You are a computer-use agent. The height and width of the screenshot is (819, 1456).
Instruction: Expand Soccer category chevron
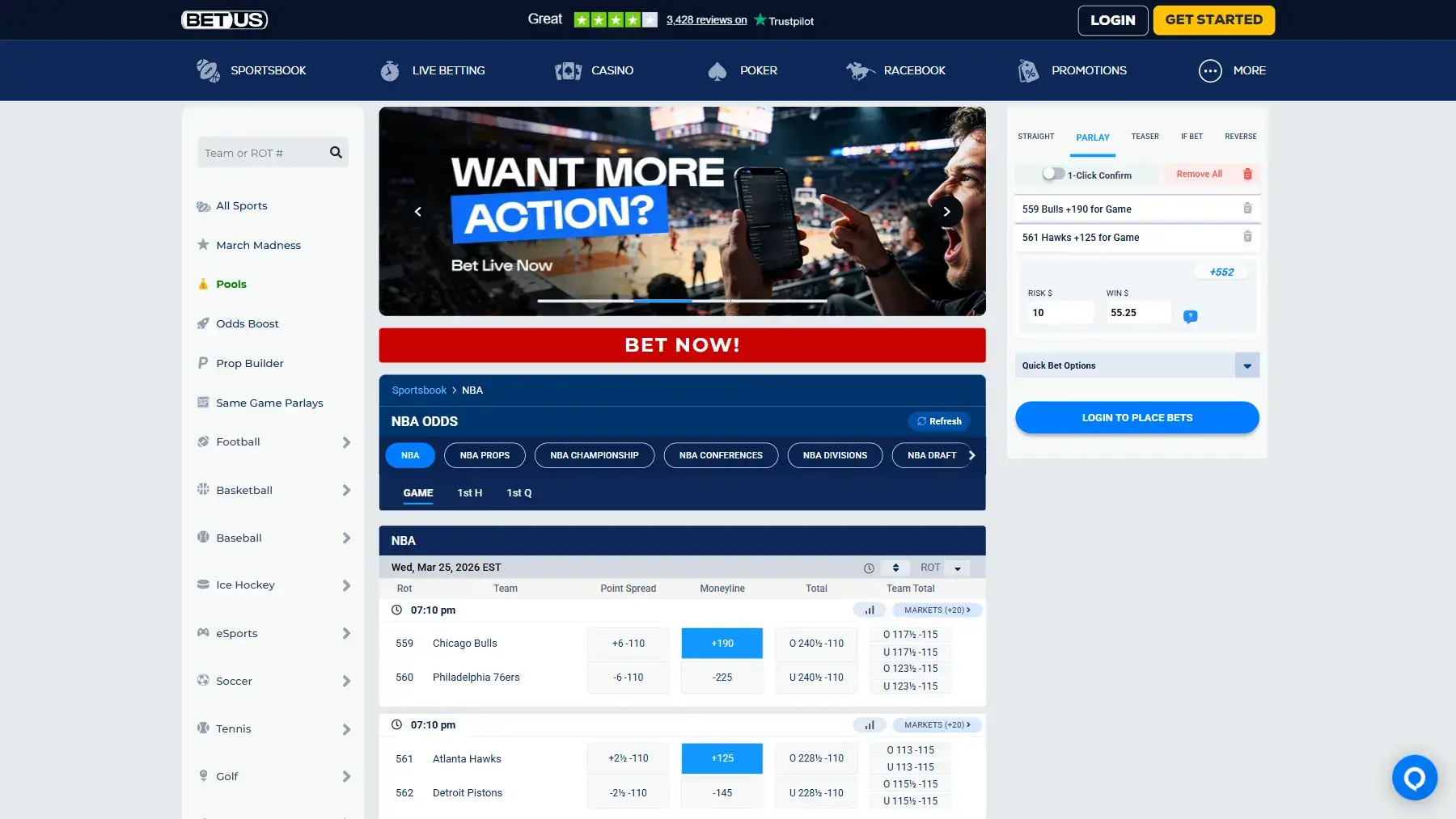pyautogui.click(x=346, y=681)
